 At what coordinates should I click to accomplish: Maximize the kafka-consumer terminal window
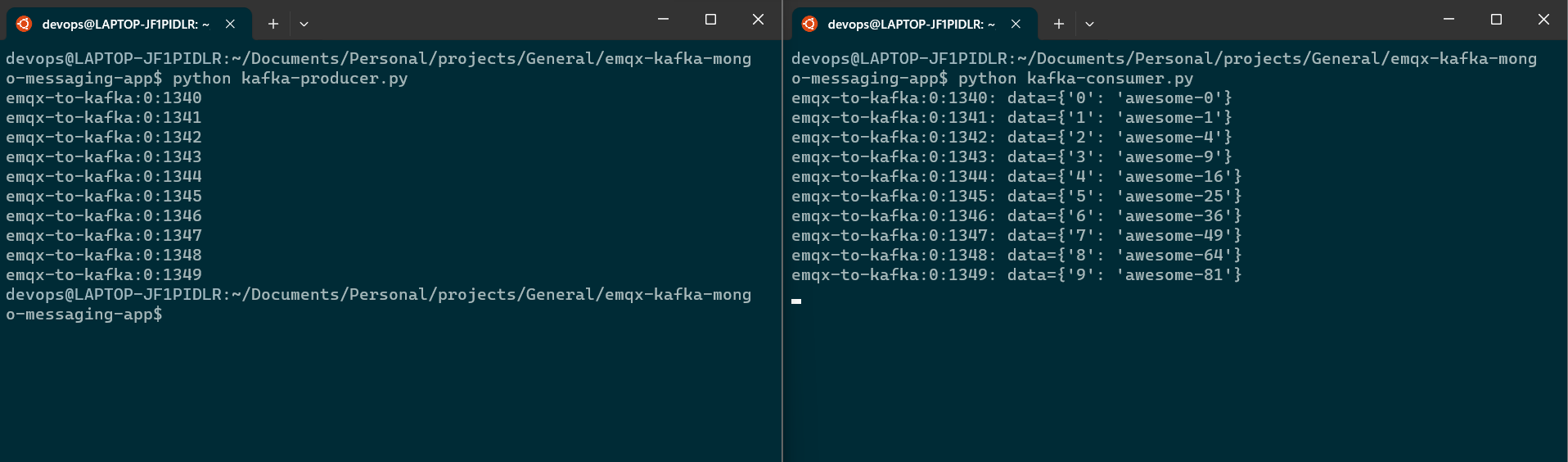pyautogui.click(x=1496, y=19)
